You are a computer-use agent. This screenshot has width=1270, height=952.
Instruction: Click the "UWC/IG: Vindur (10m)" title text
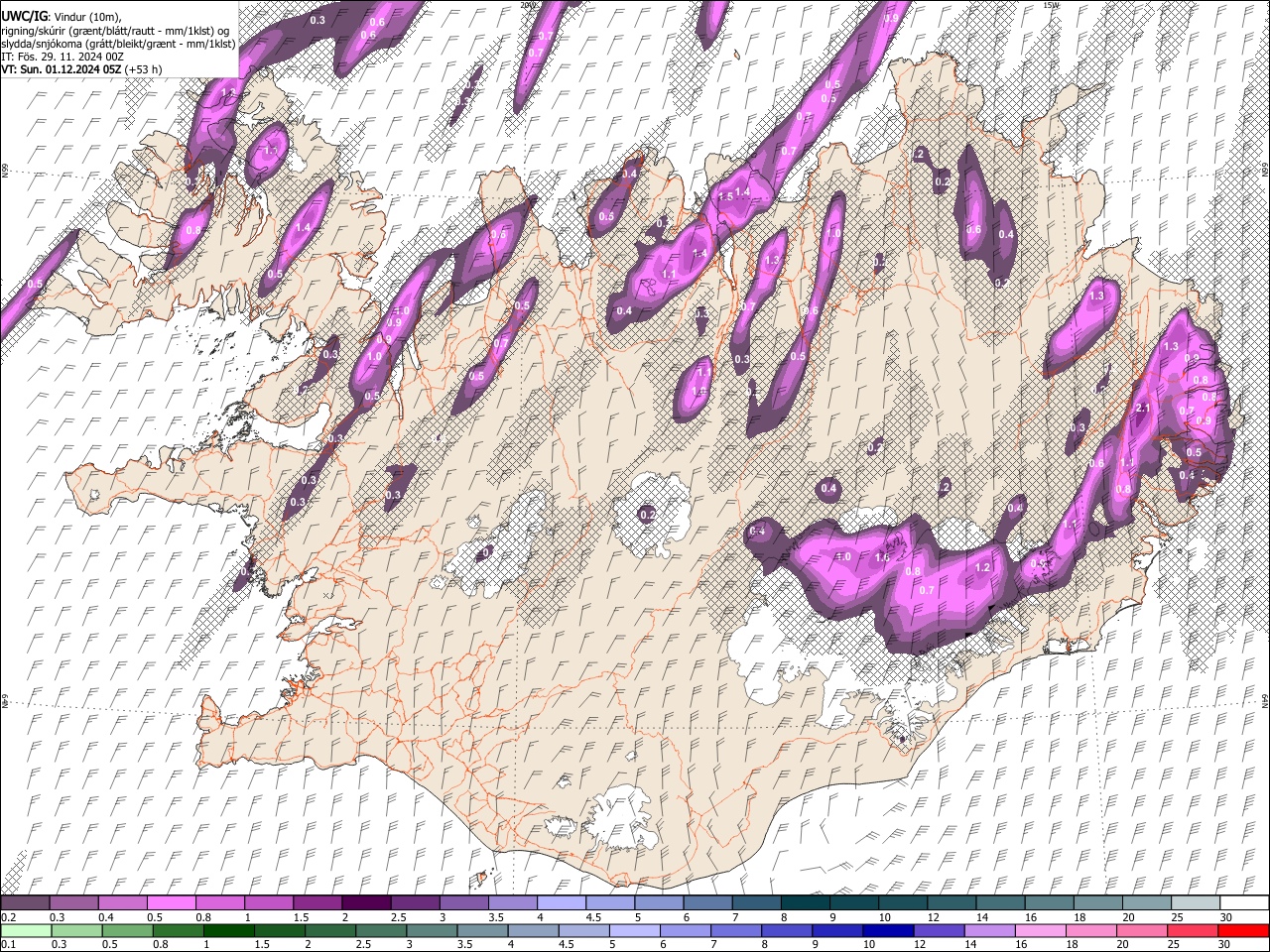tap(62, 17)
